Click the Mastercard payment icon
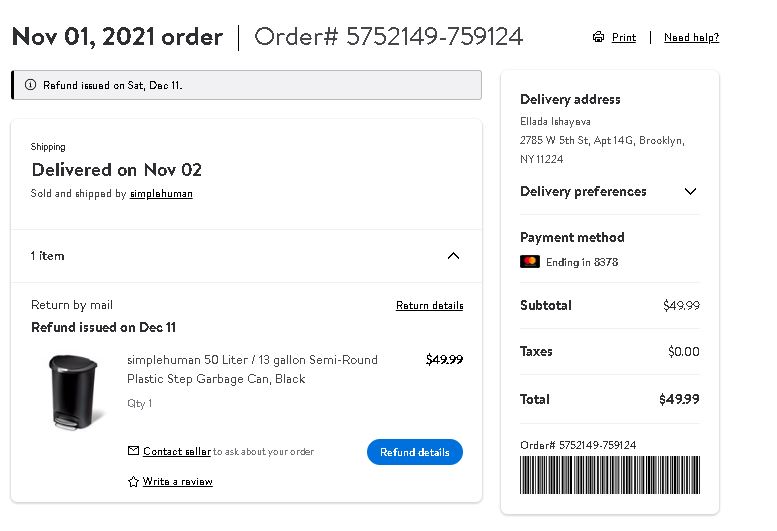 [530, 262]
